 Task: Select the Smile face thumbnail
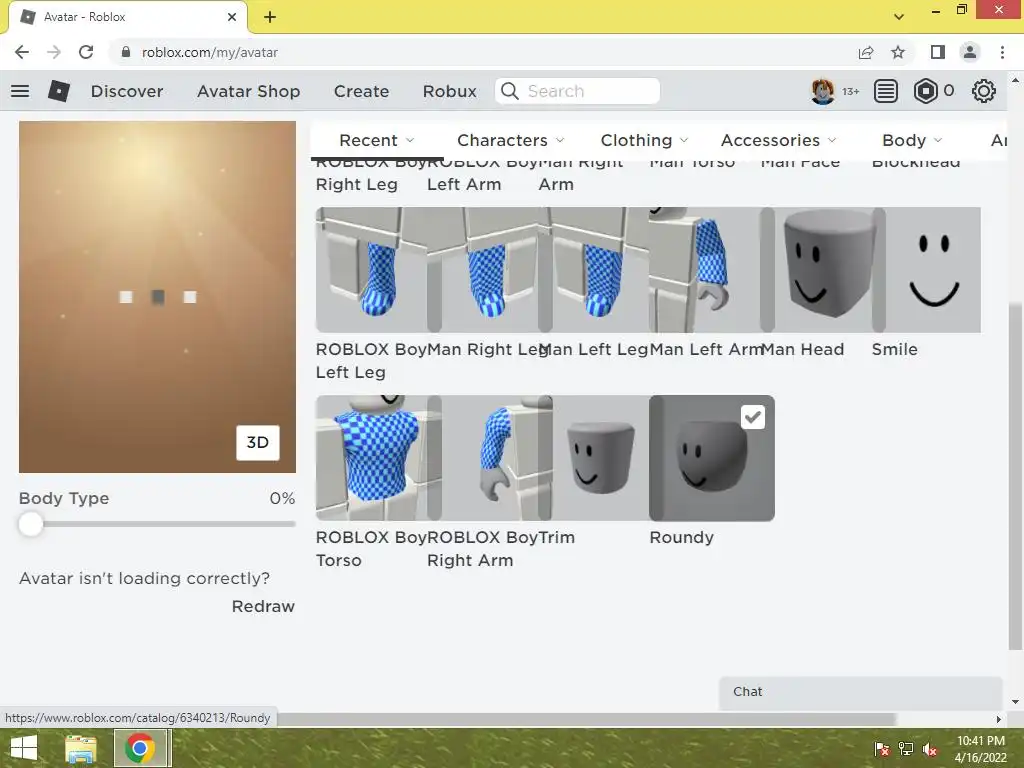[x=926, y=270]
